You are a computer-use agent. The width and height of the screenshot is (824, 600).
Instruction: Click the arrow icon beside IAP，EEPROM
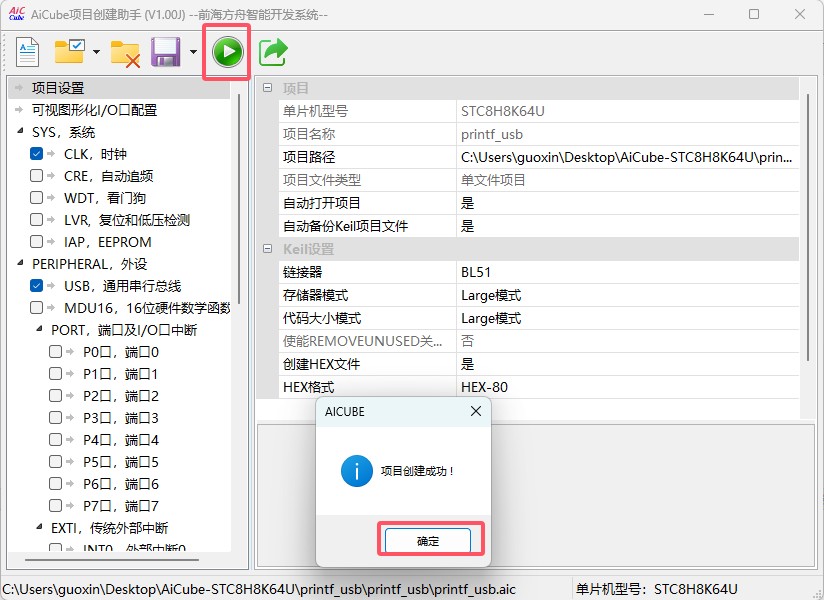pyautogui.click(x=51, y=242)
